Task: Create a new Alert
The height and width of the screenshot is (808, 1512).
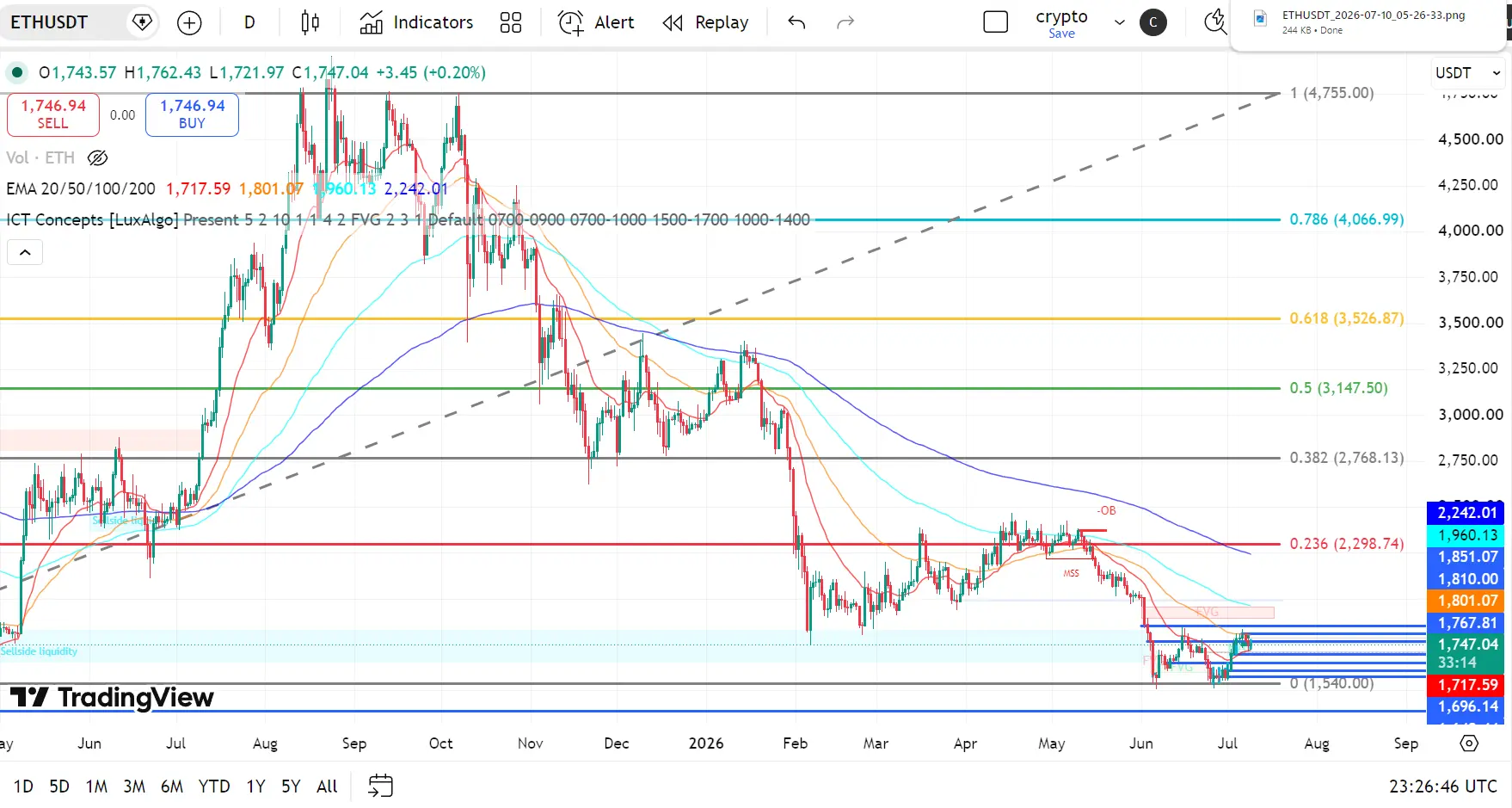Action: point(596,23)
